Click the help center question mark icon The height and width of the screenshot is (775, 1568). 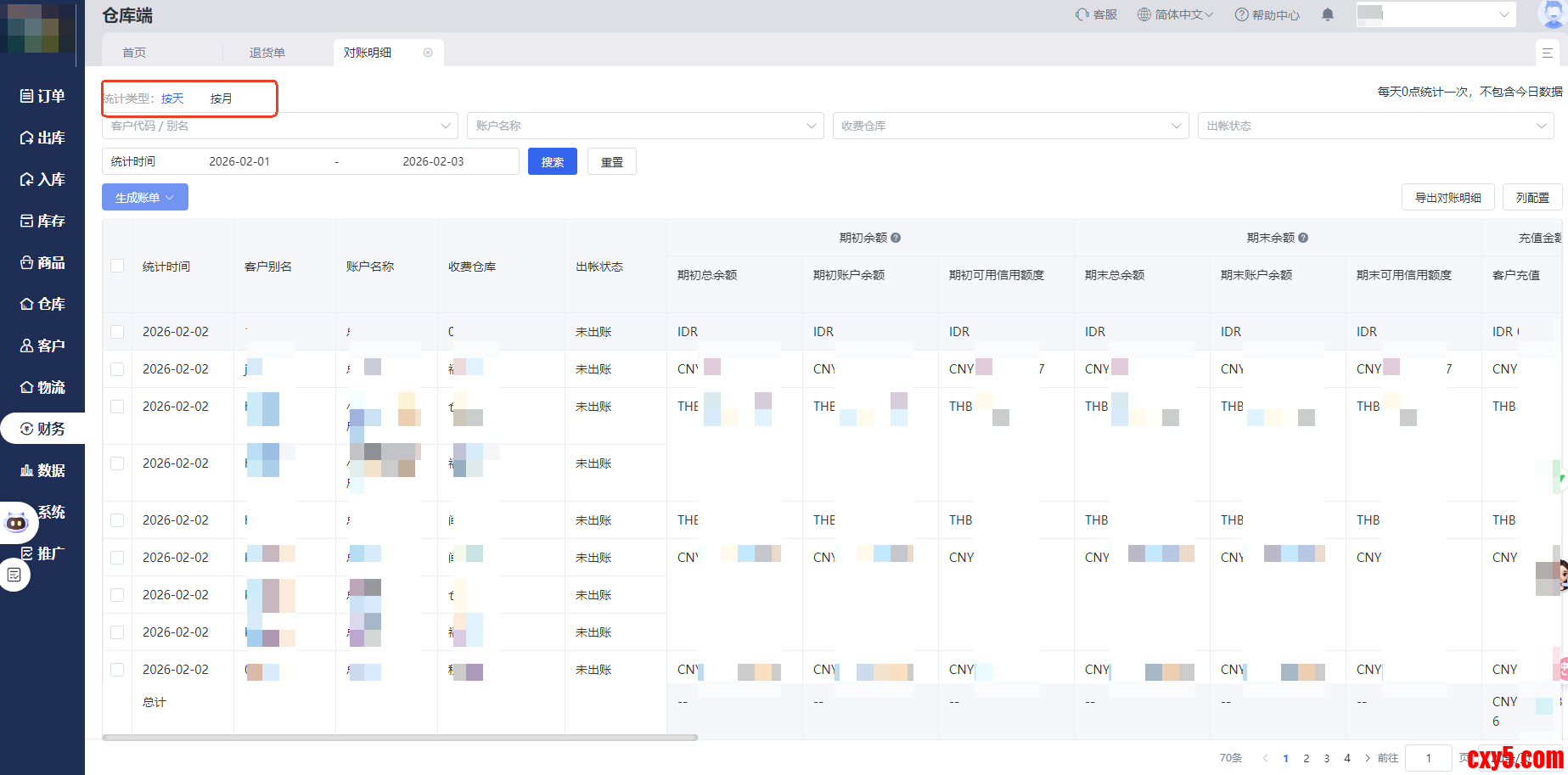pos(1241,14)
